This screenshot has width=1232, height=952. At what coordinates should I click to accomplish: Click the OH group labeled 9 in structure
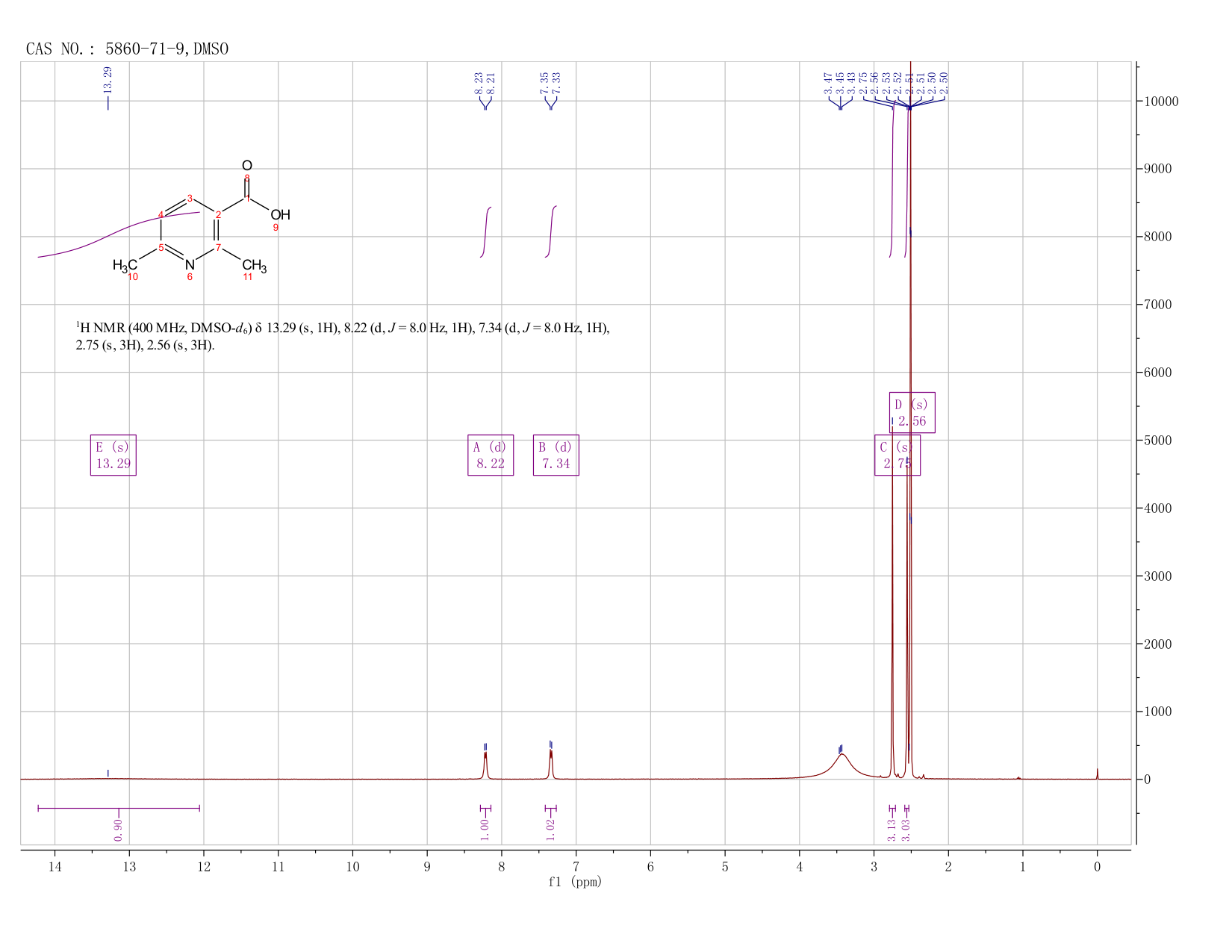[x=280, y=215]
